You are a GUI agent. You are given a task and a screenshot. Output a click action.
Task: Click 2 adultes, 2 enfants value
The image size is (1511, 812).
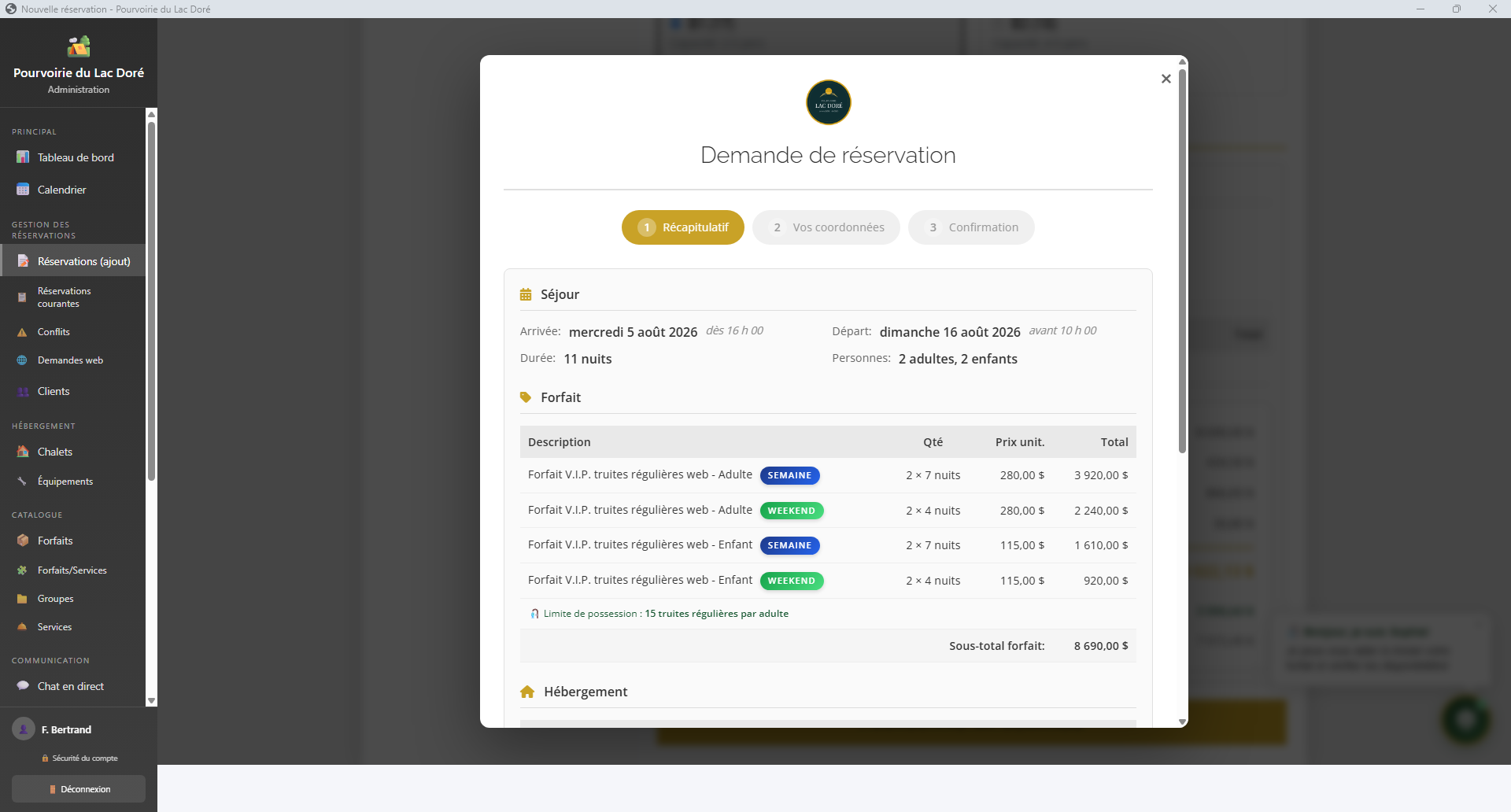[x=958, y=359]
